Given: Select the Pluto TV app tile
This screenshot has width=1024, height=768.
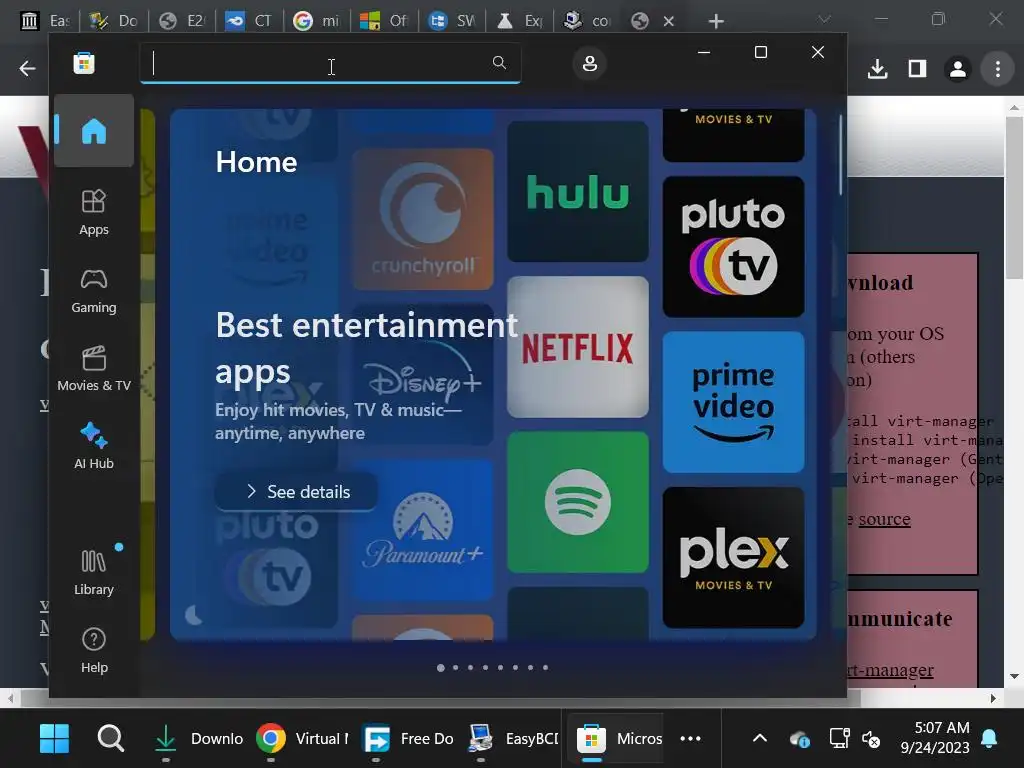Looking at the screenshot, I should pyautogui.click(x=733, y=247).
